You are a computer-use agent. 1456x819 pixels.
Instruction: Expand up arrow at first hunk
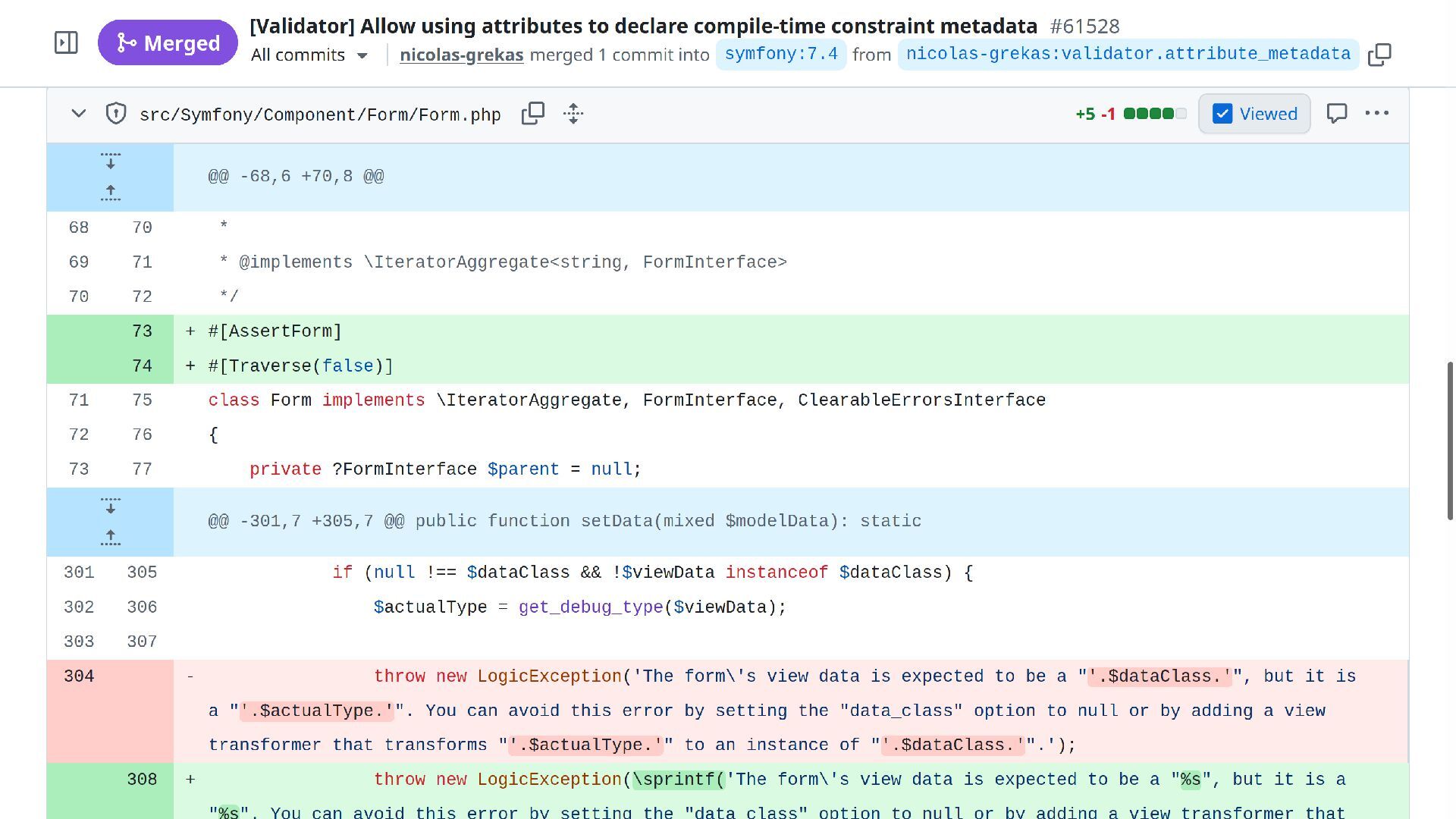coord(111,193)
